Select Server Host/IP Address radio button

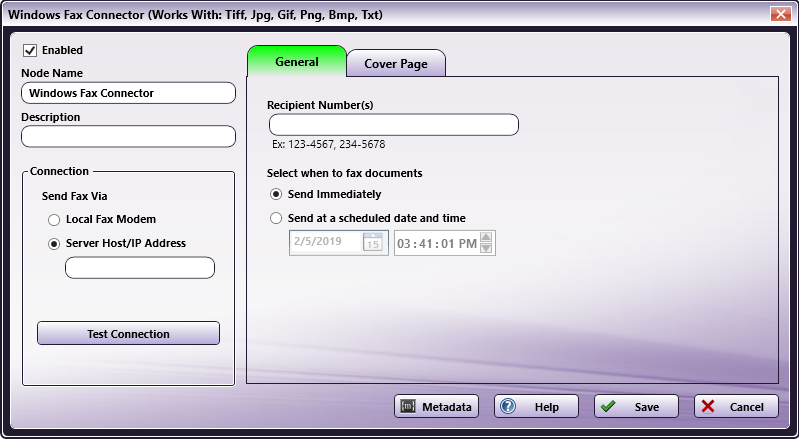pos(54,244)
